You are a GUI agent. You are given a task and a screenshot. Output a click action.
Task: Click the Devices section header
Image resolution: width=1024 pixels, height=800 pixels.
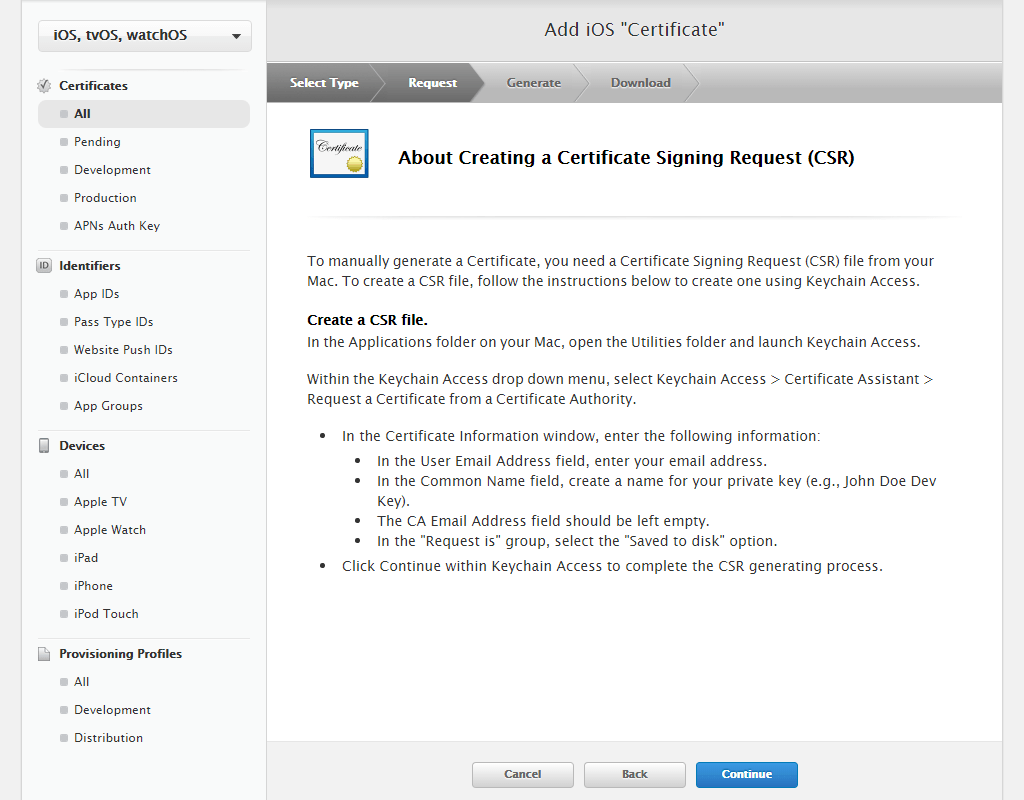tap(82, 445)
